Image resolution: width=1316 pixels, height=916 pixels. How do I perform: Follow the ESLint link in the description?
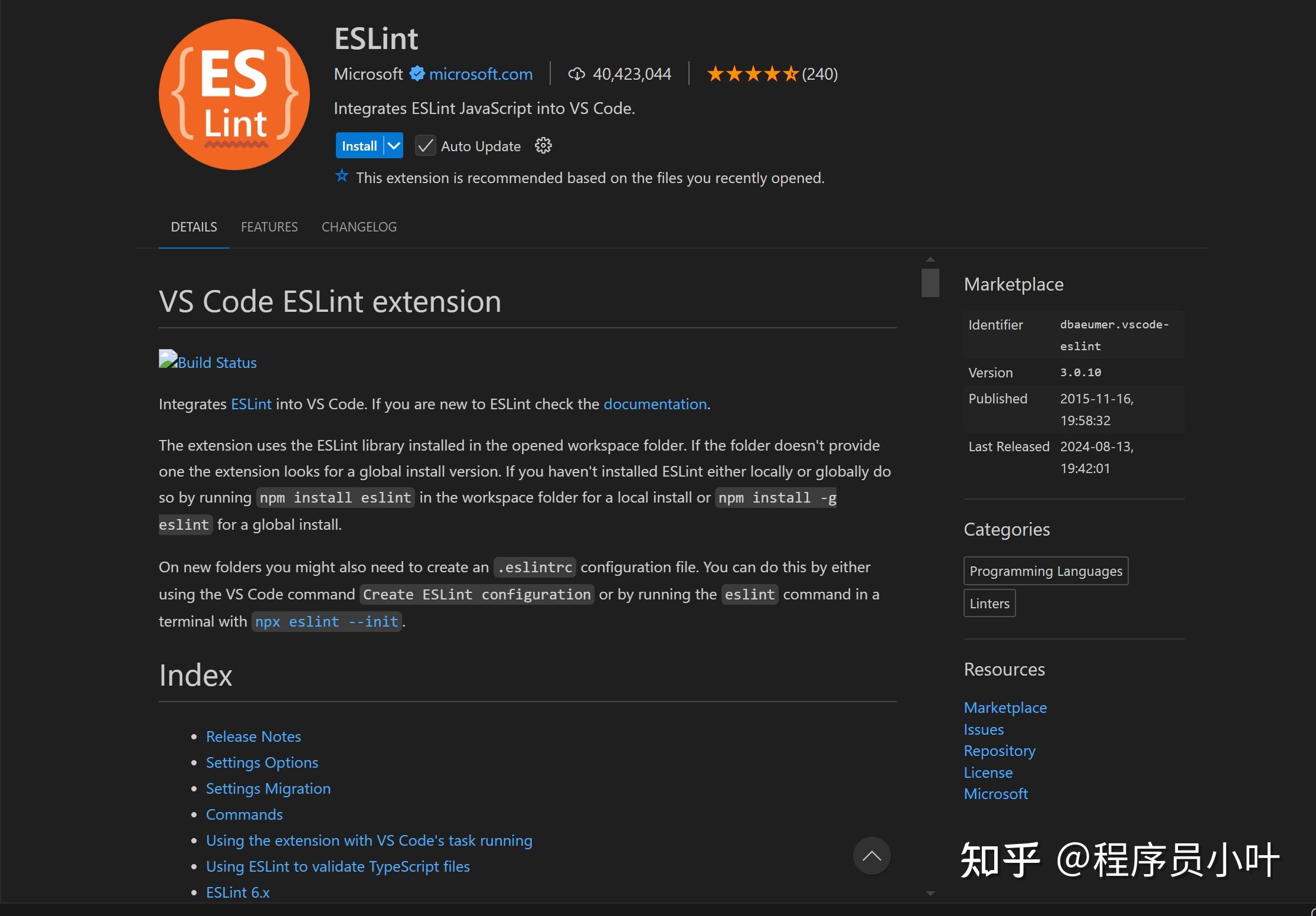pos(251,404)
